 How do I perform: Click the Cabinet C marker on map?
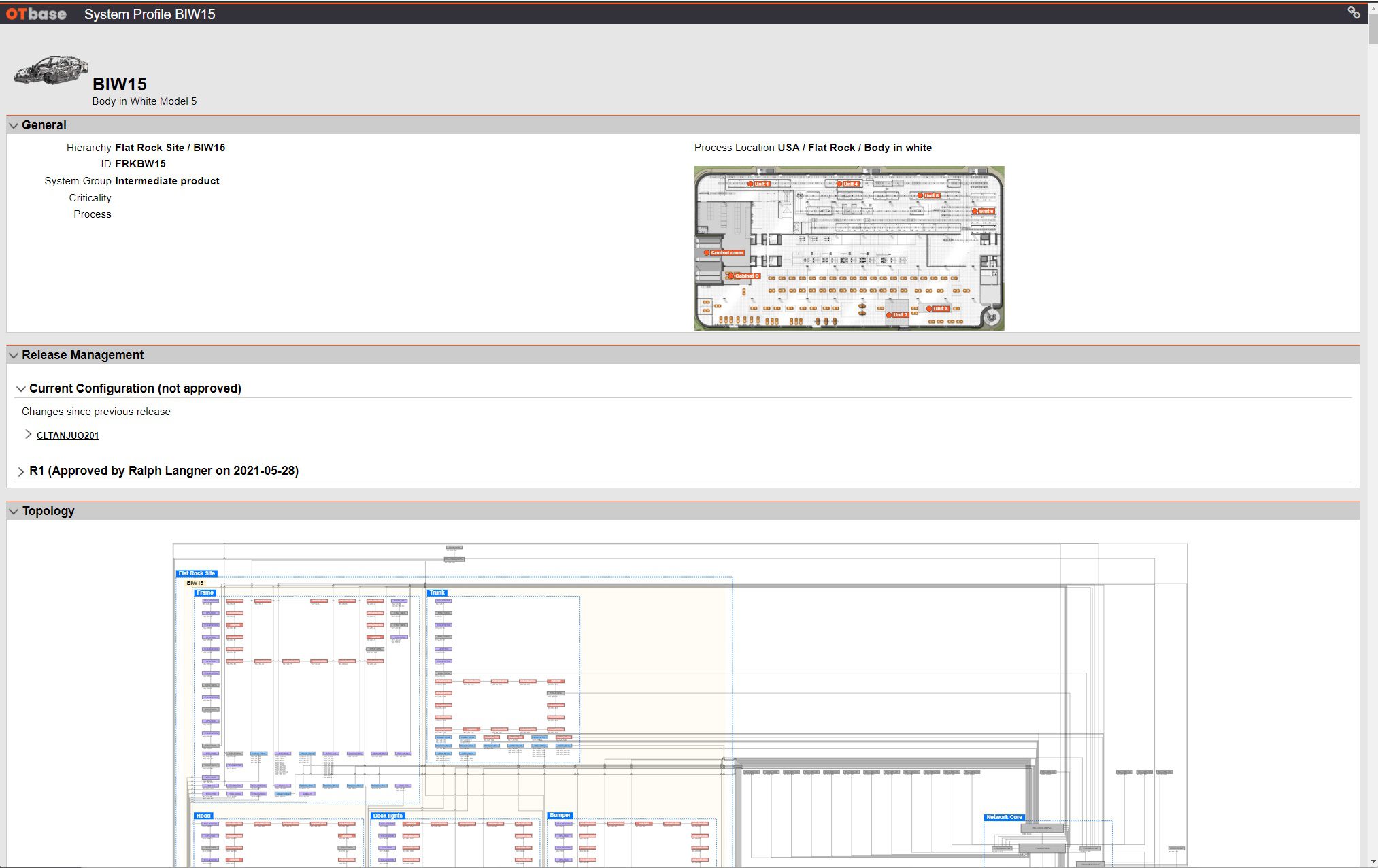pos(743,276)
